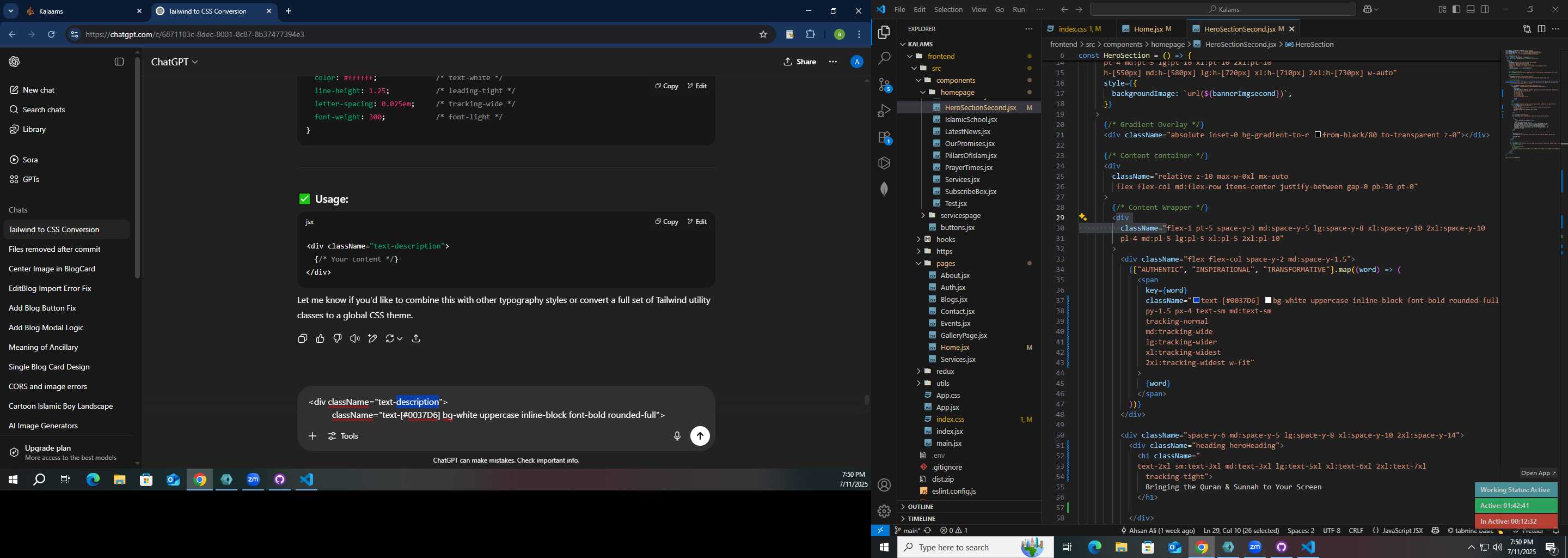Open Chrome three-dot menu
The width and height of the screenshot is (1568, 558).
860,35
